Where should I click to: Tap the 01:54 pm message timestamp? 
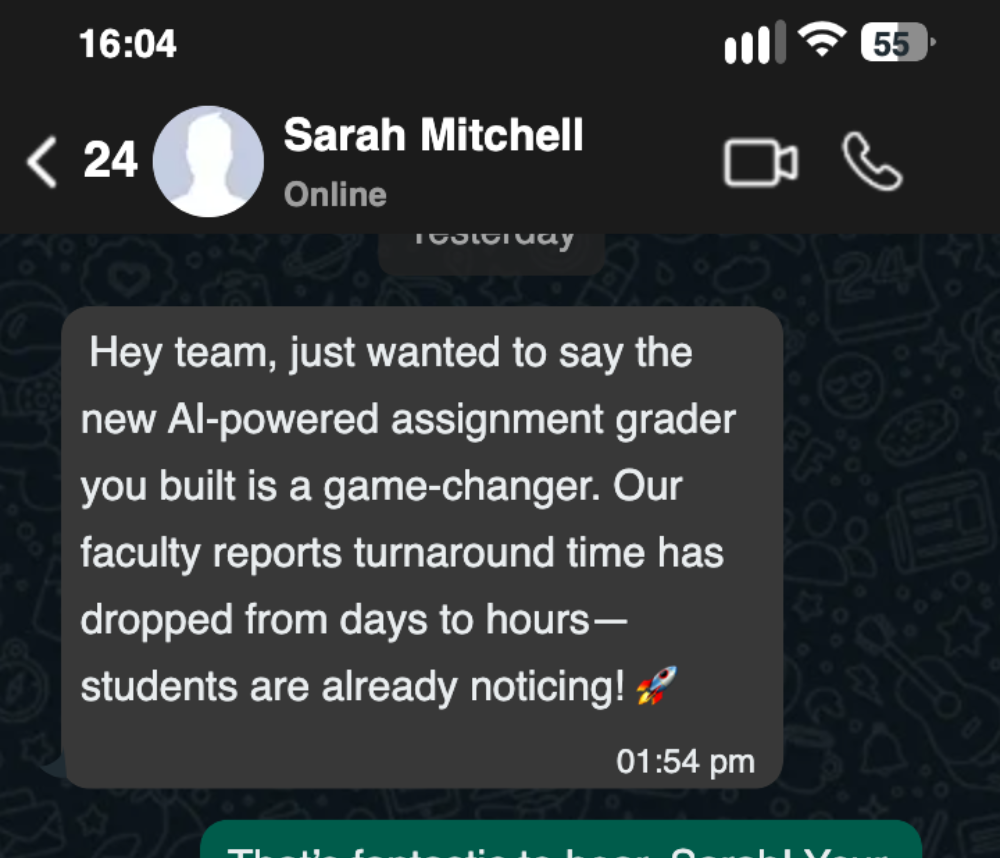coord(685,760)
